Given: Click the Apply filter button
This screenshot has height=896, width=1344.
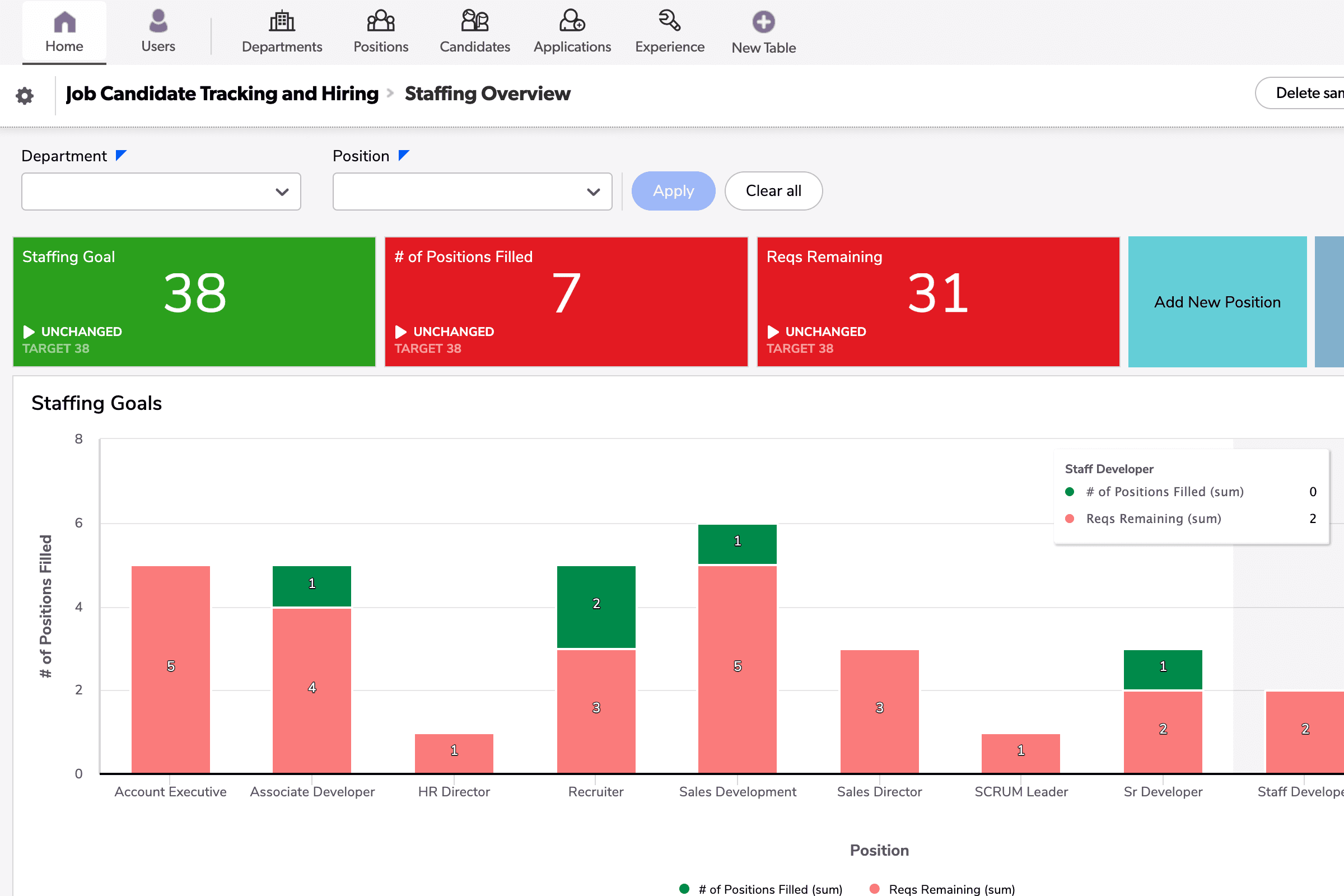Looking at the screenshot, I should pyautogui.click(x=673, y=191).
